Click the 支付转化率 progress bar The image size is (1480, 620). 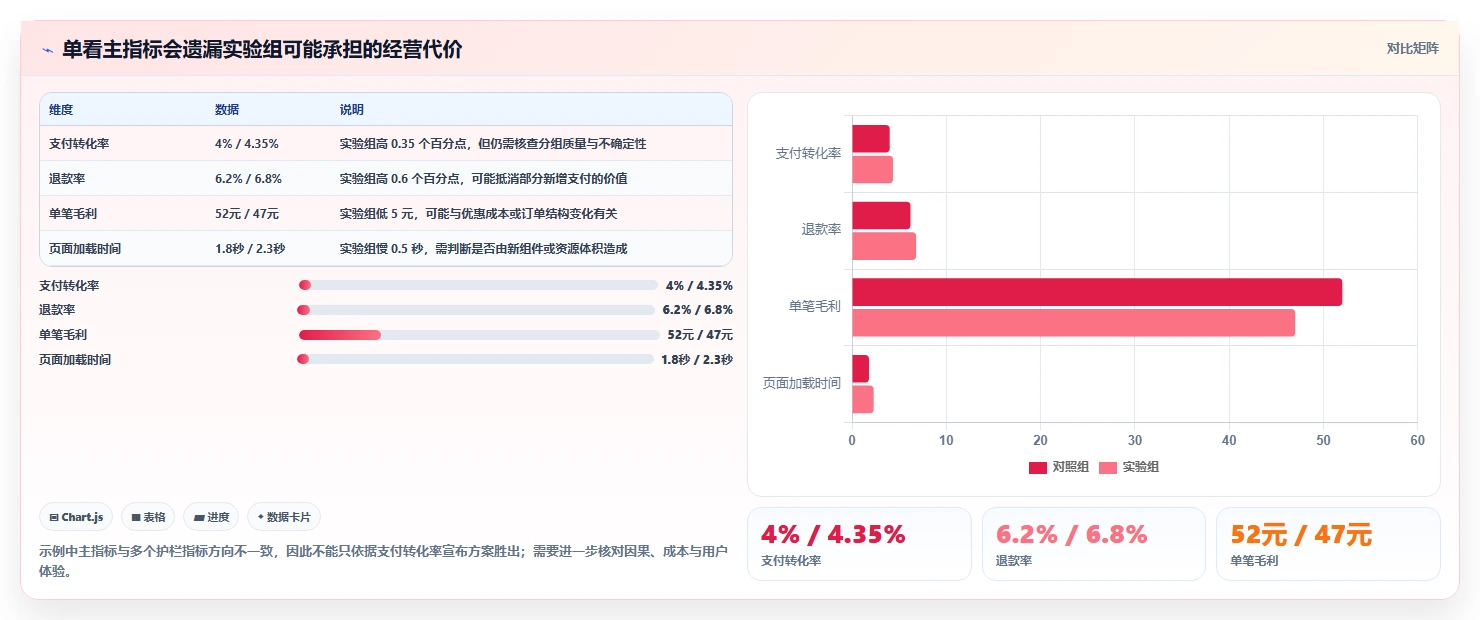[x=478, y=285]
